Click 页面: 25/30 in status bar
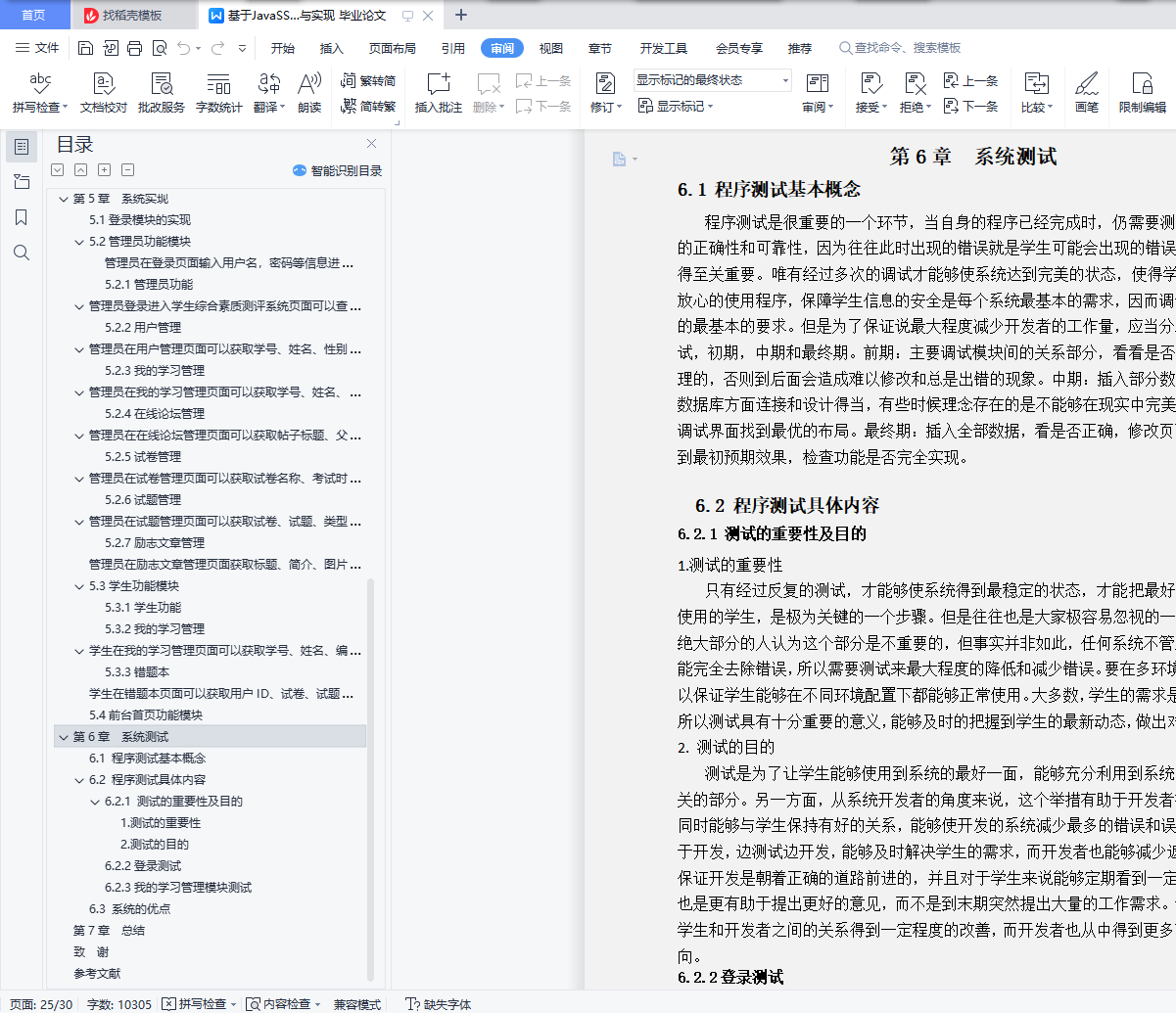 coord(41,1004)
